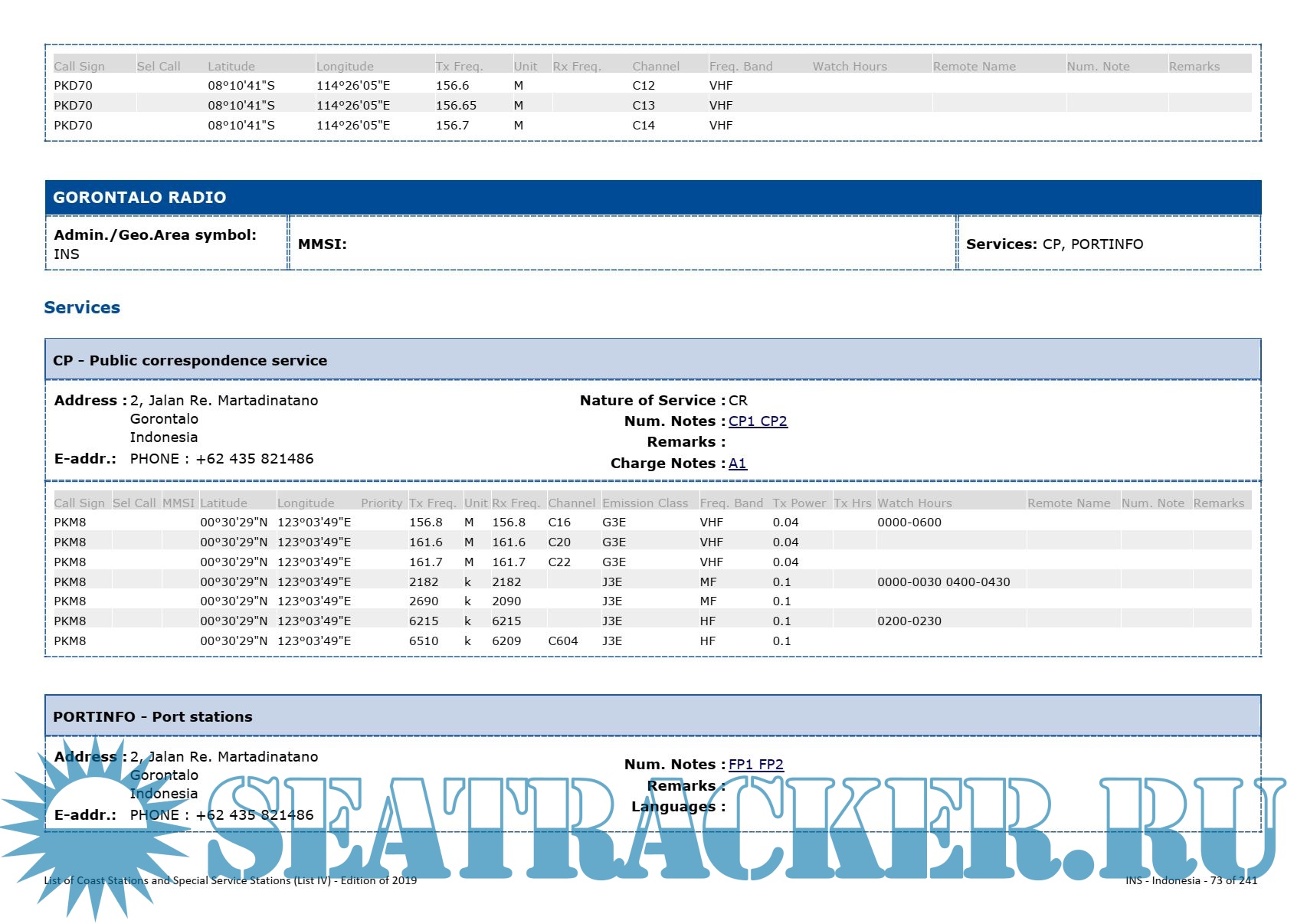This screenshot has width=1307, height=924.
Task: Select the 0200-0230 watch hours cell
Action: point(909,621)
